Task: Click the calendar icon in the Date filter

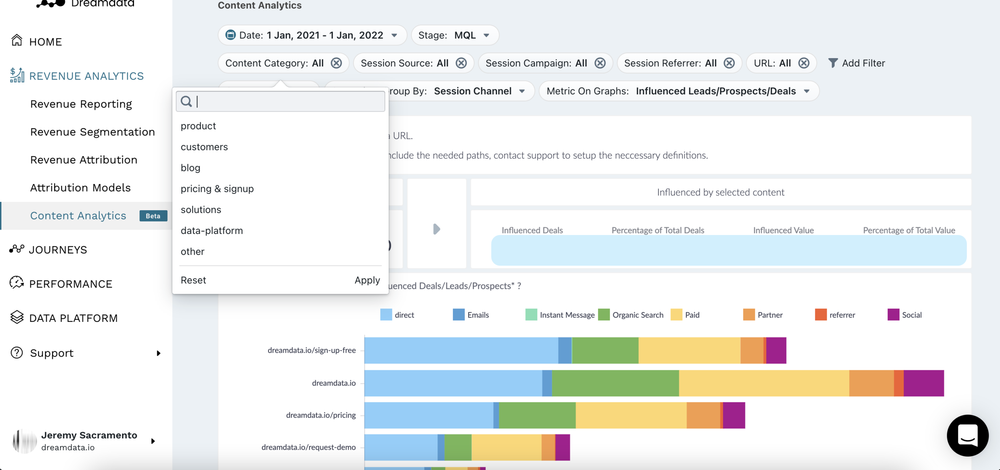Action: (x=231, y=35)
